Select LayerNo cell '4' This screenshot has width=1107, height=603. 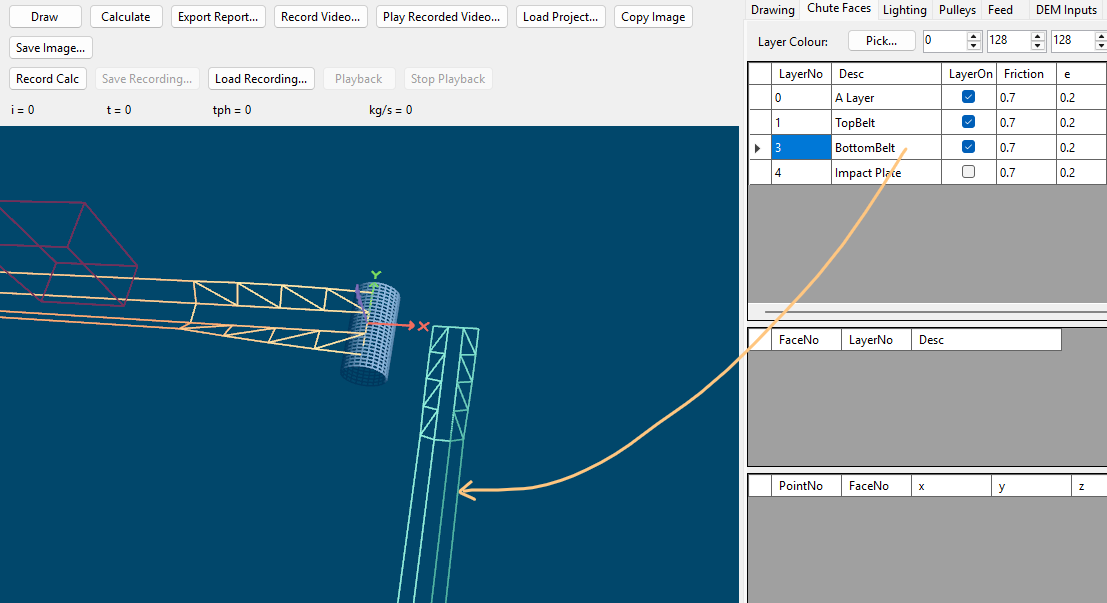coord(801,172)
